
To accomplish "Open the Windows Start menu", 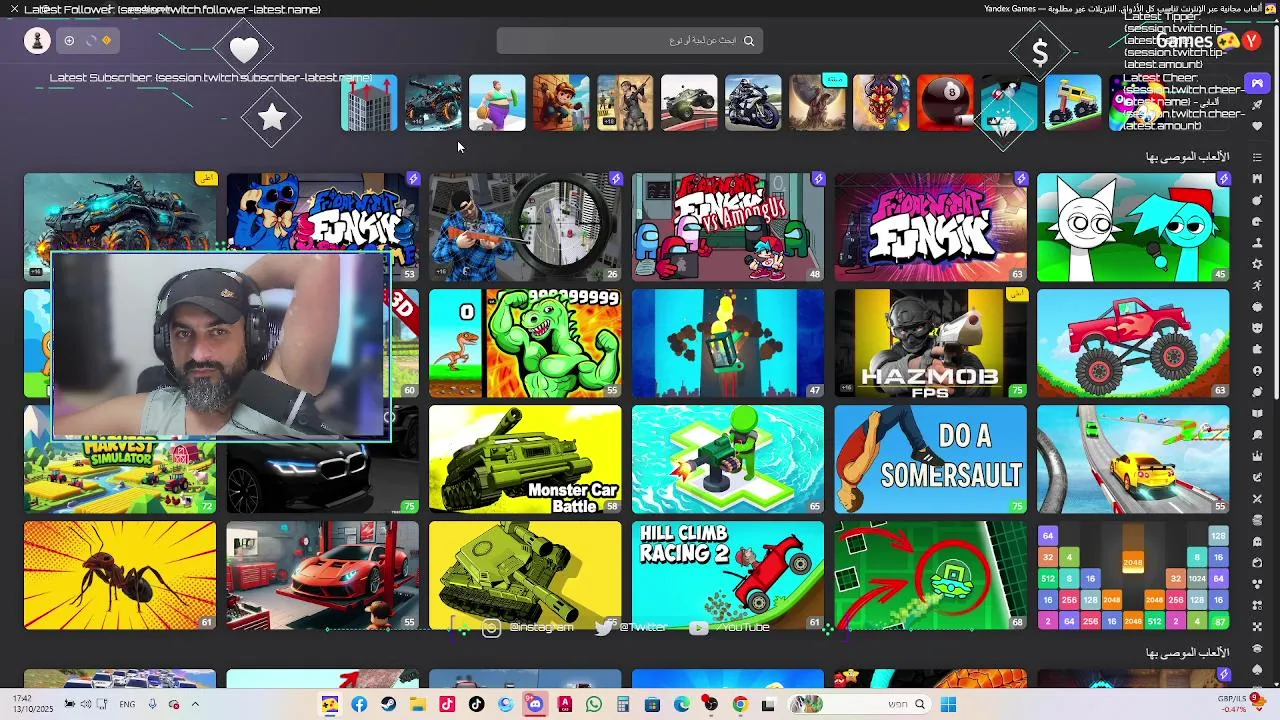I will tap(948, 705).
